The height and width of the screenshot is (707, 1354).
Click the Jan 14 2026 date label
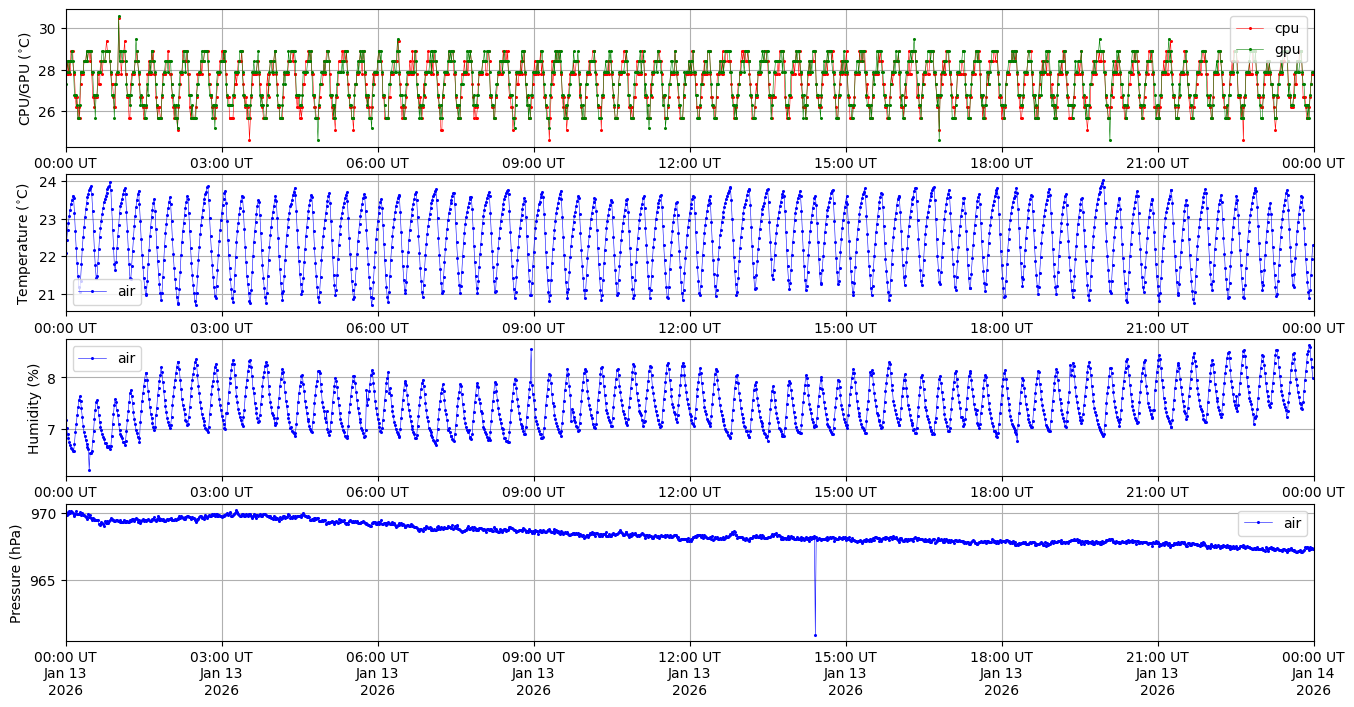(1313, 681)
